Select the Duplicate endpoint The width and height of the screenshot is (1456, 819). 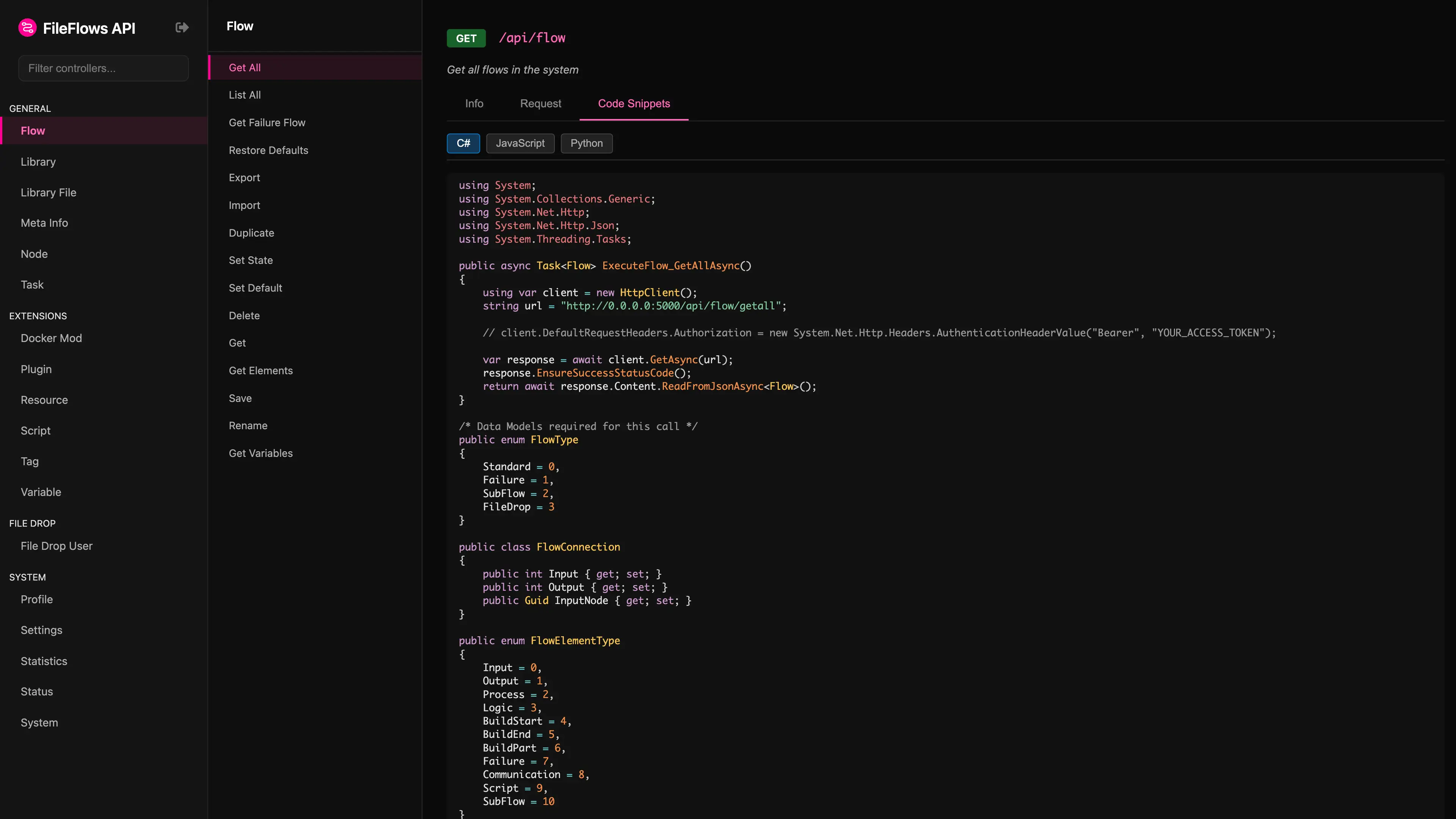315,233
